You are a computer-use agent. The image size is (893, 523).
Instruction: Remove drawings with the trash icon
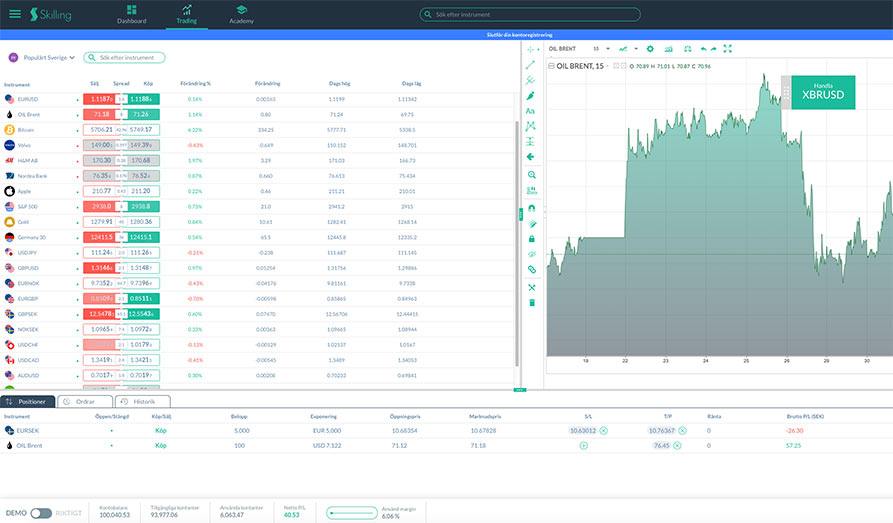pos(532,303)
